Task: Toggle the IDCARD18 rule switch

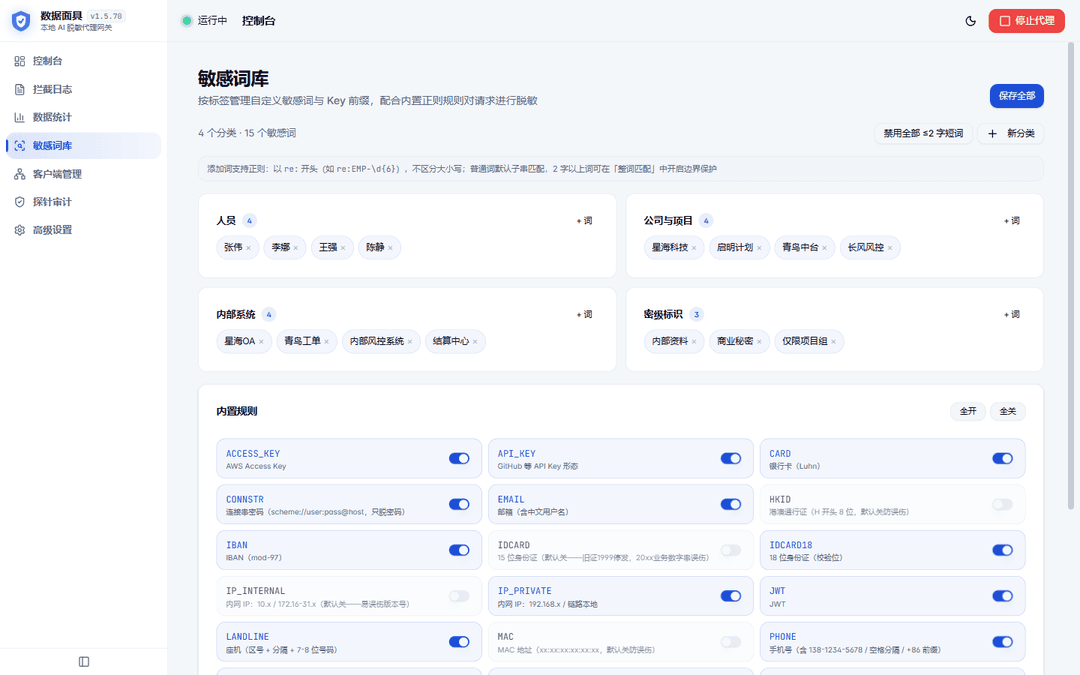Action: 1003,550
